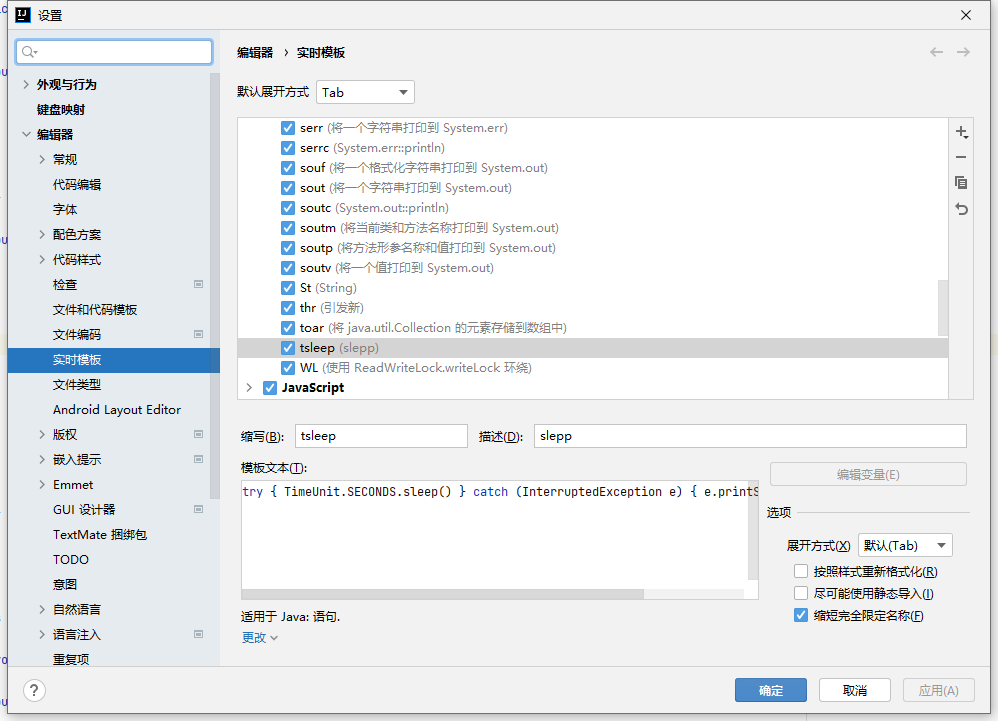
Task: Uncheck the sout template checkbox
Action: (x=288, y=188)
